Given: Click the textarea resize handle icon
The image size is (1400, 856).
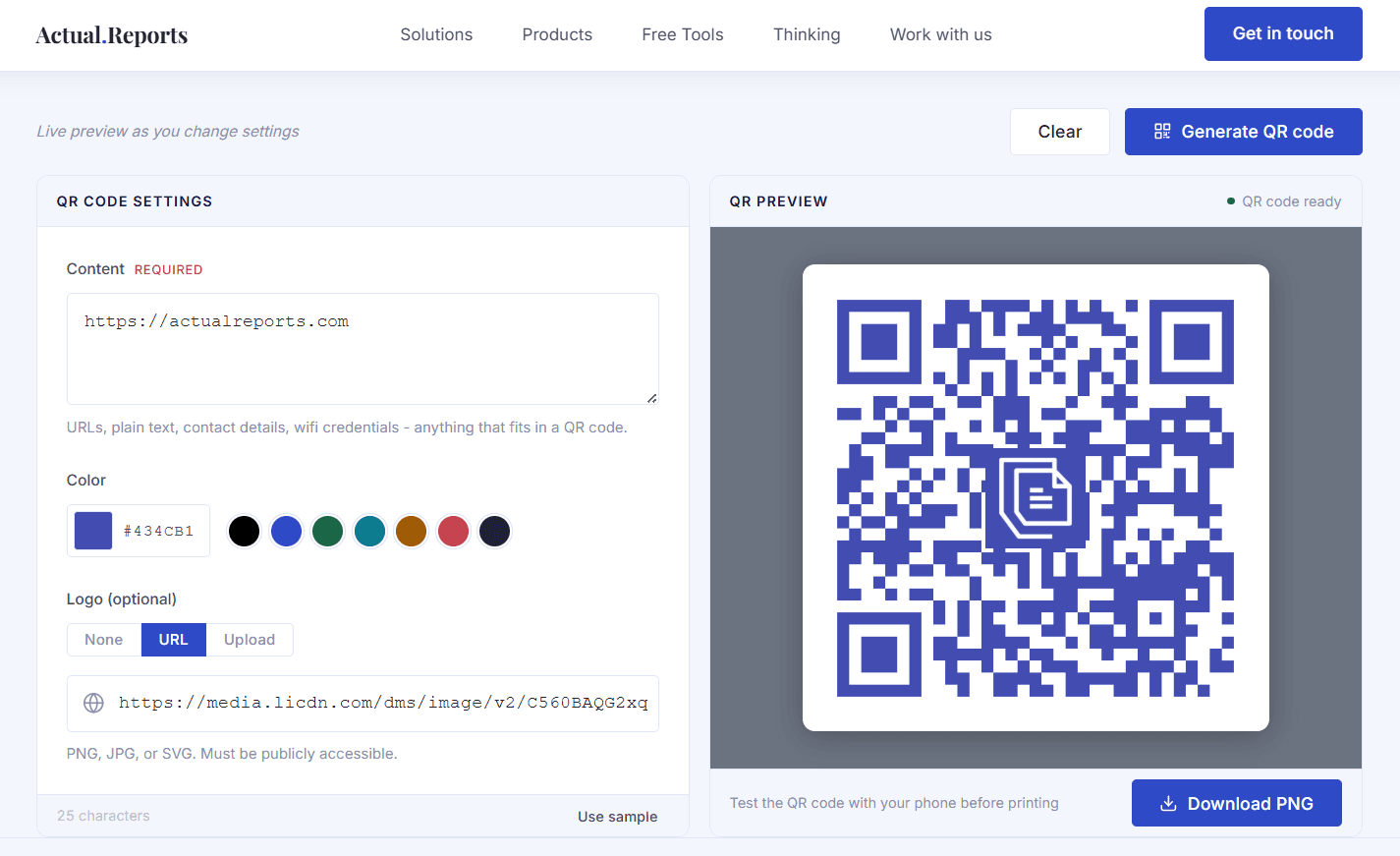Looking at the screenshot, I should (x=651, y=397).
